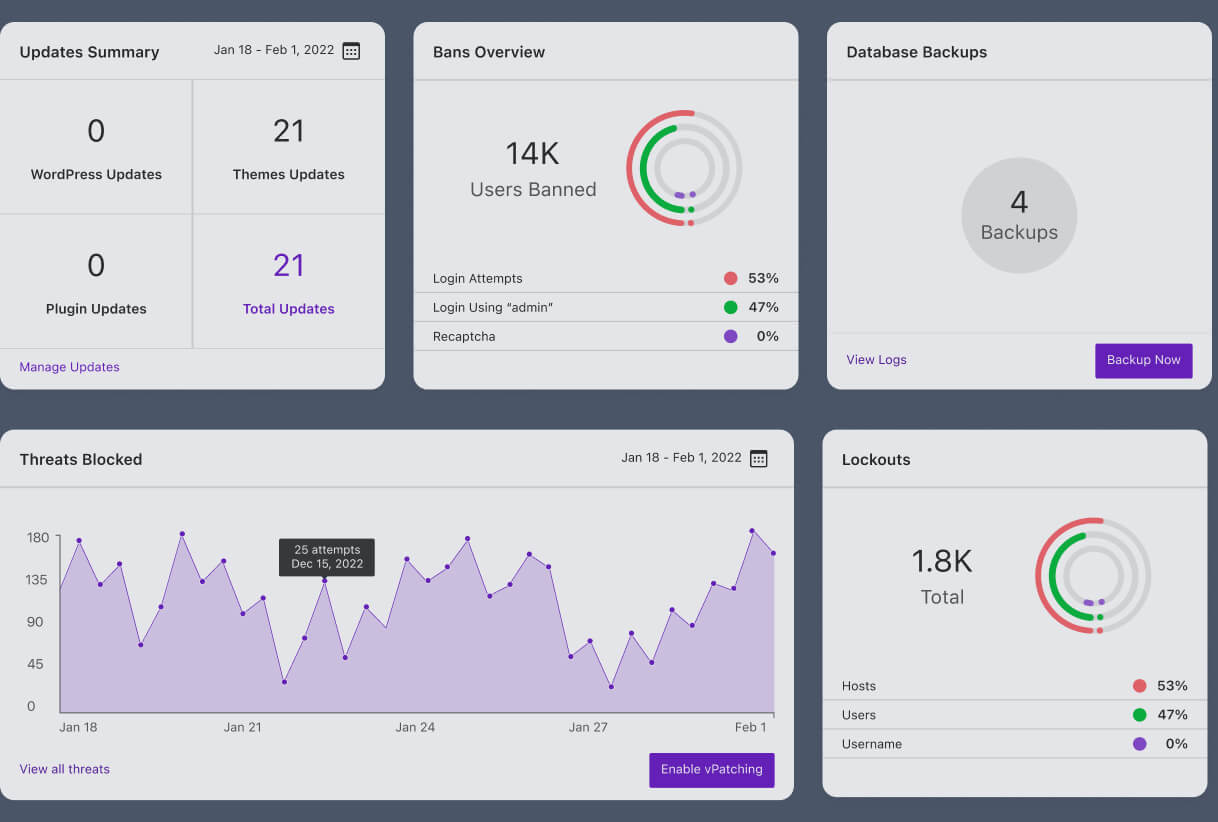Viewport: 1218px width, 822px height.
Task: Click the Updates Summary date range
Action: click(x=273, y=50)
